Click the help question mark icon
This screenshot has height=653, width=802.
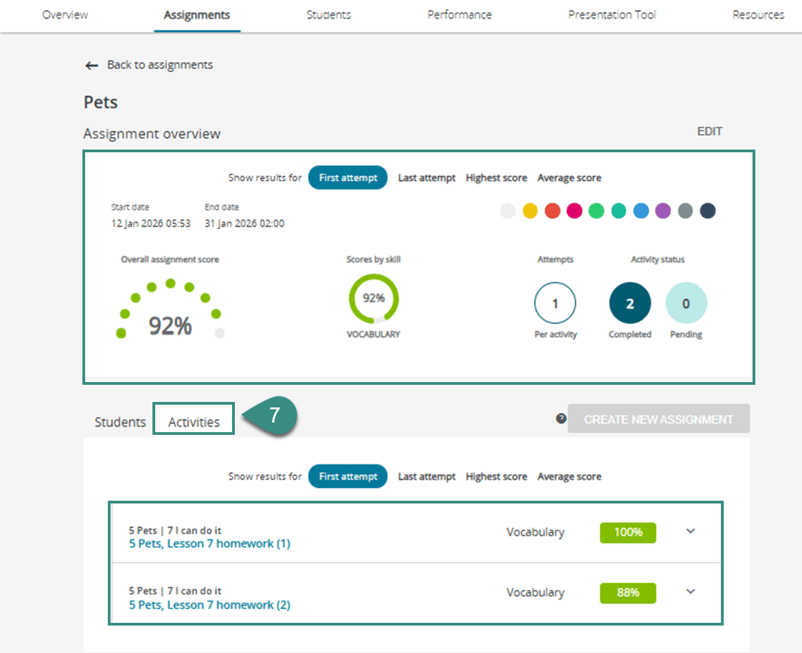click(x=561, y=419)
